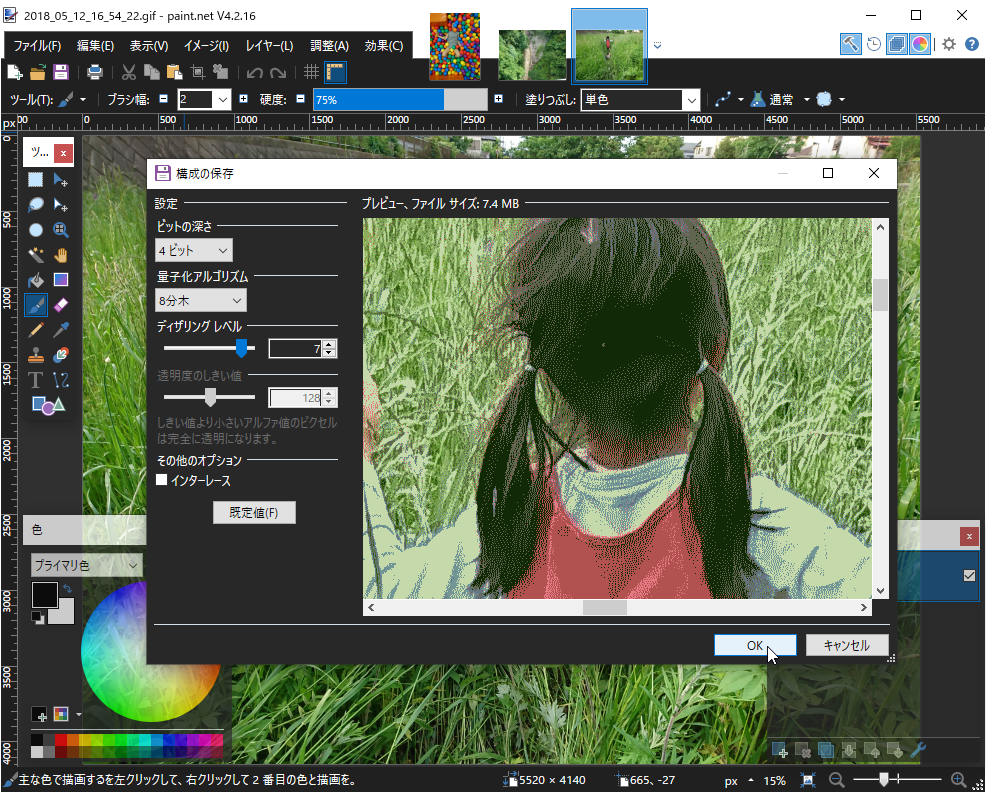
Task: Open the 調整 menu
Action: click(x=328, y=45)
